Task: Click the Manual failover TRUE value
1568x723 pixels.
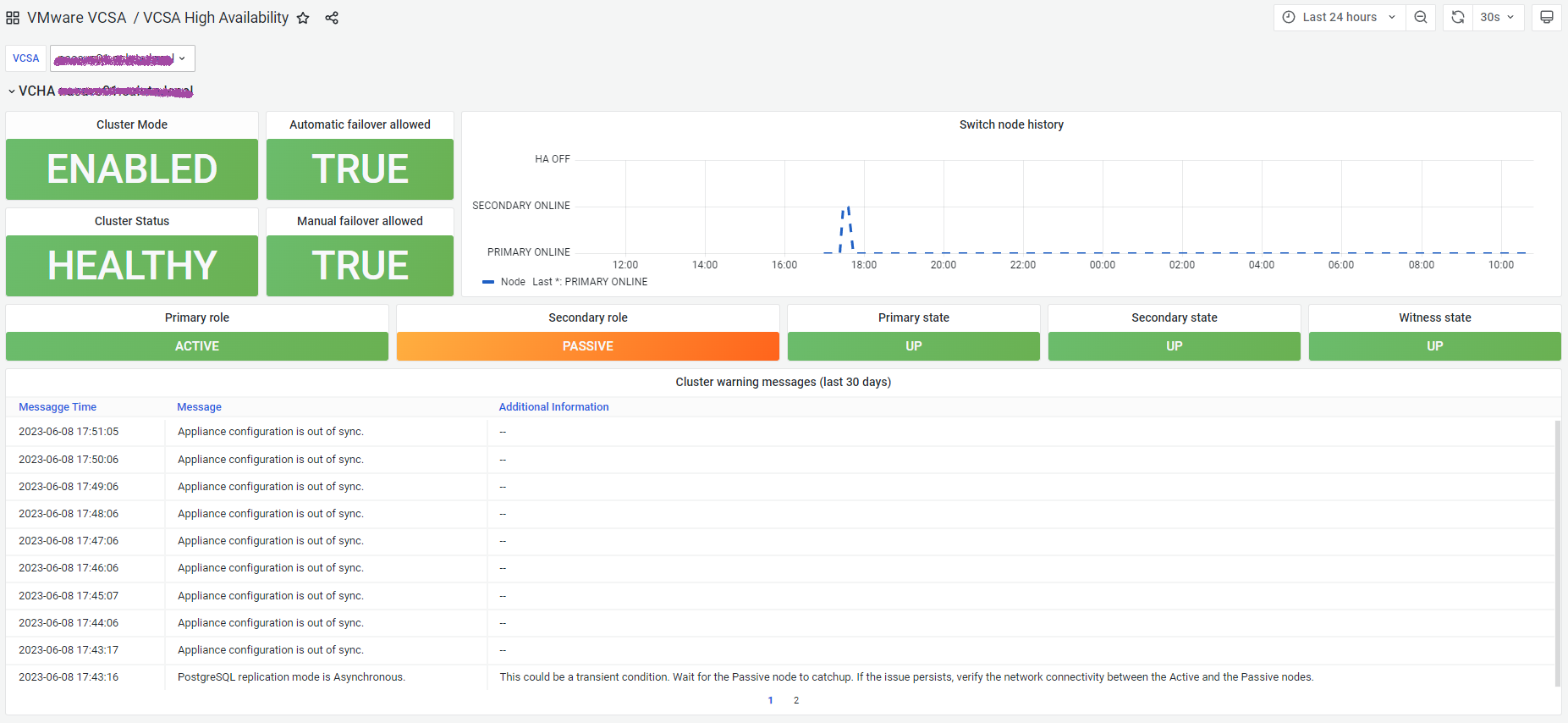Action: point(360,266)
